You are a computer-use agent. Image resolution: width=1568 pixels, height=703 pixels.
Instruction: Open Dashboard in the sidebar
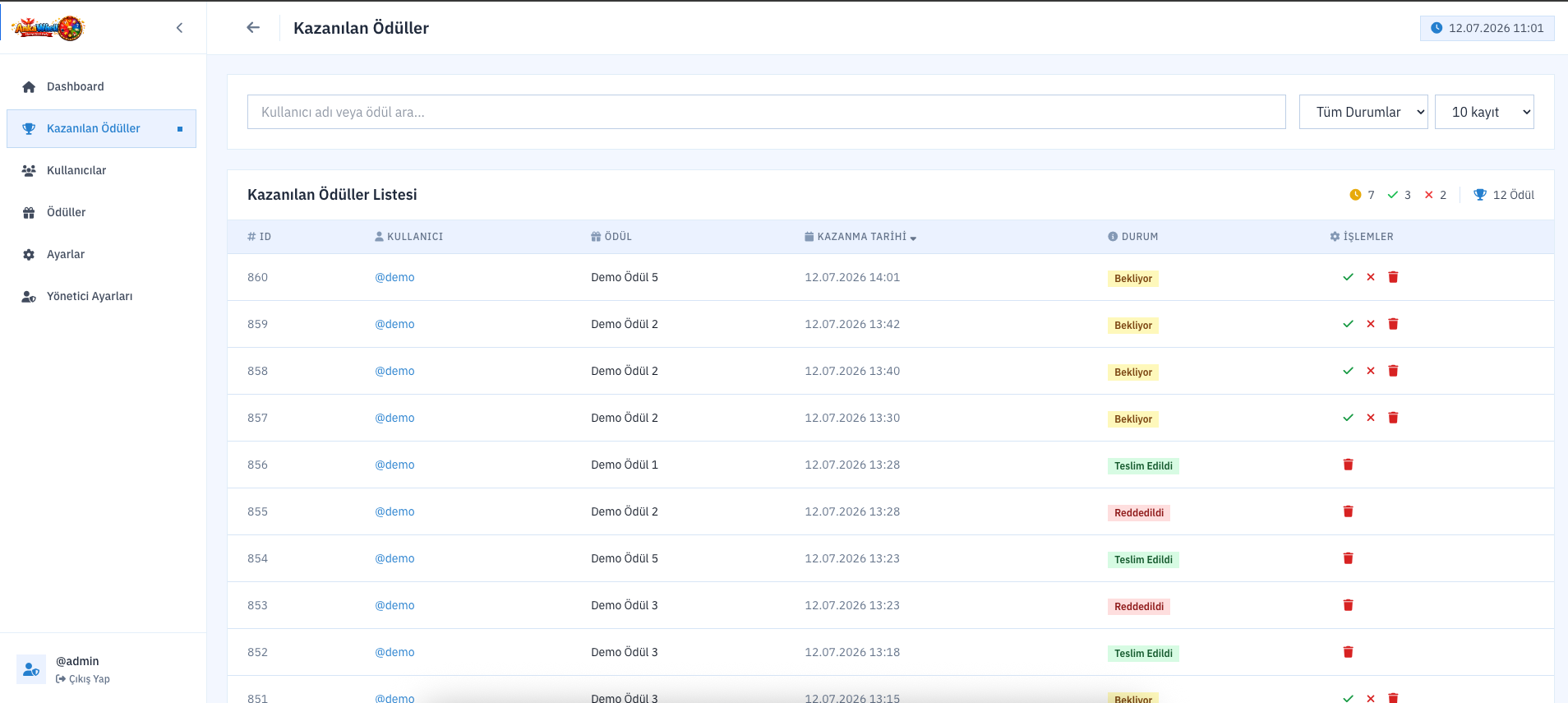pos(101,86)
